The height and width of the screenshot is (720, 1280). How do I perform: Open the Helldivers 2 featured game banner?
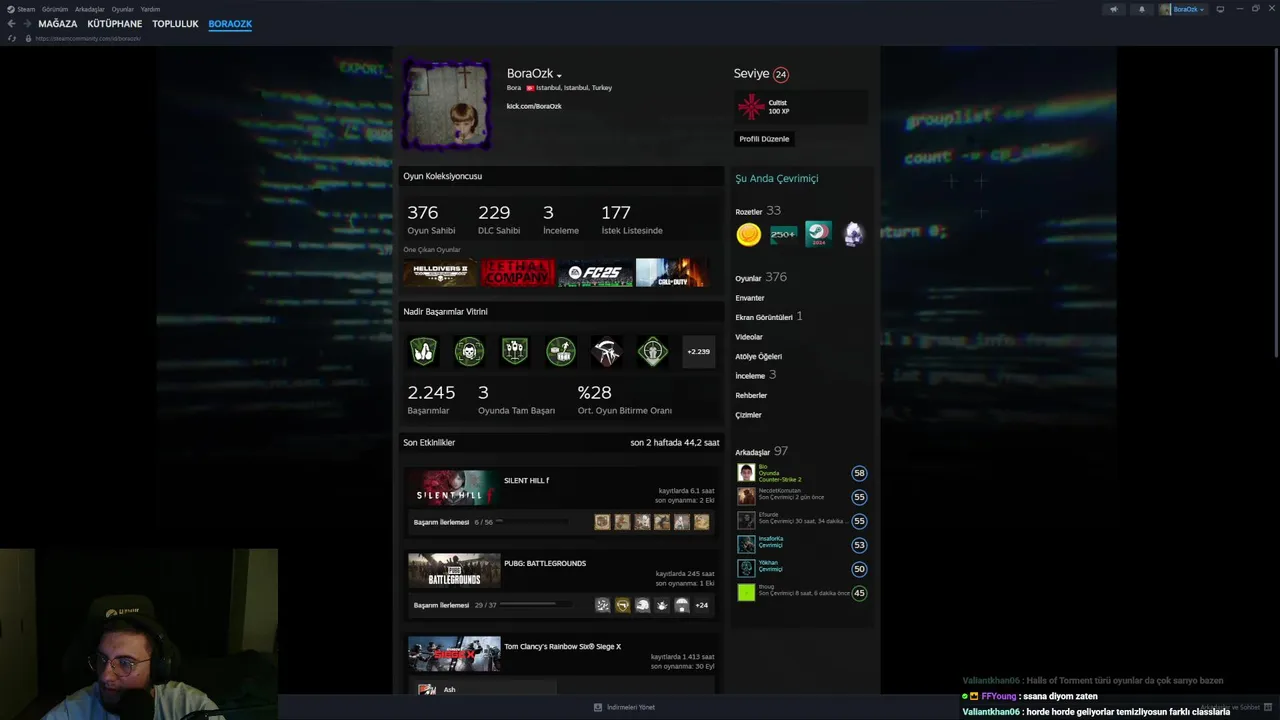point(440,273)
